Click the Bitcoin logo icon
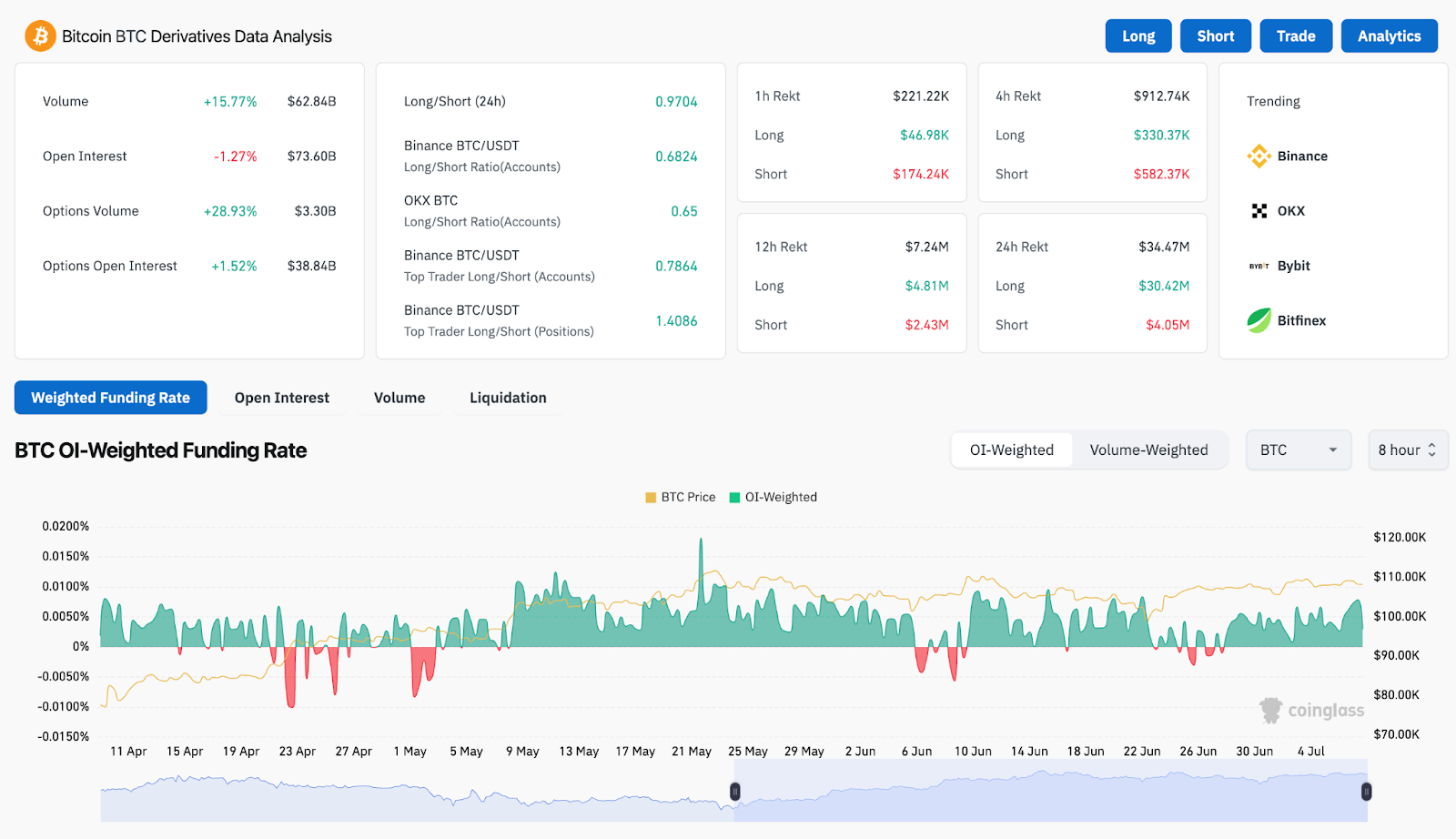Viewport: 1456px width, 839px height. [x=40, y=36]
